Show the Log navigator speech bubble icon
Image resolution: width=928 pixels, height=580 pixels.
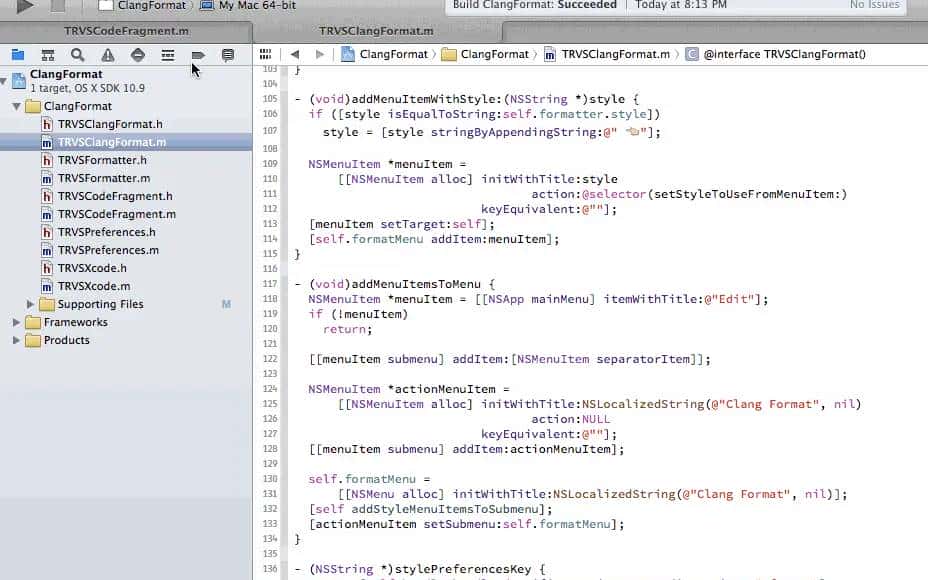[228, 55]
